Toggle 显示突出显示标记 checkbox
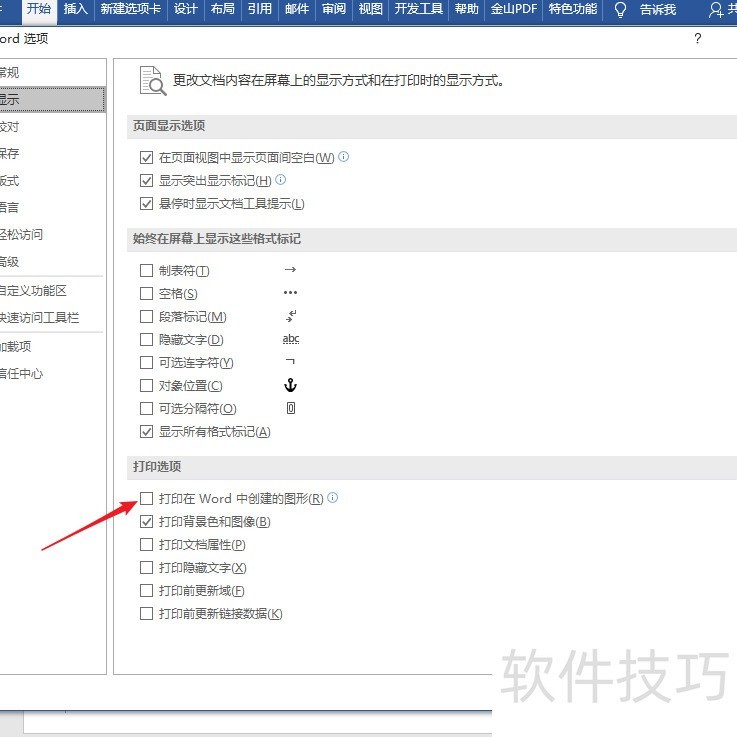737x737 pixels. (146, 180)
